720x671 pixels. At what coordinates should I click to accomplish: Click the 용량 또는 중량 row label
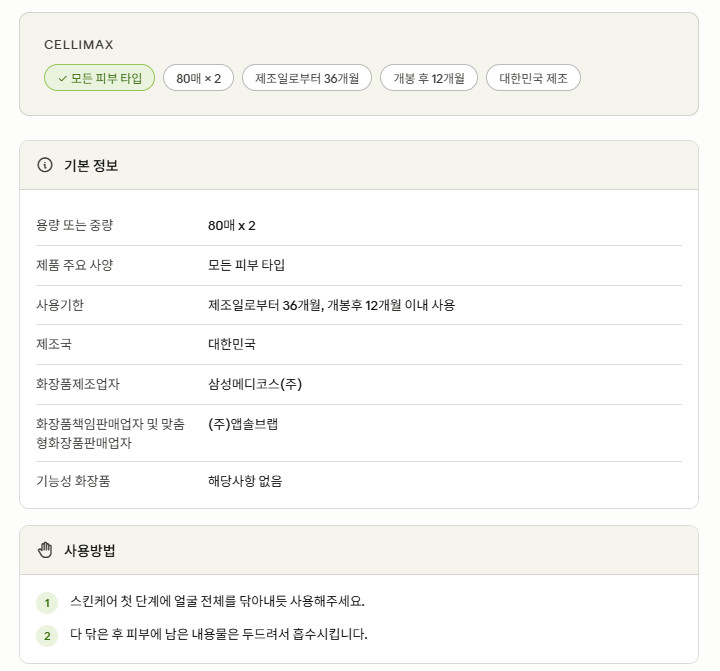[x=74, y=225]
